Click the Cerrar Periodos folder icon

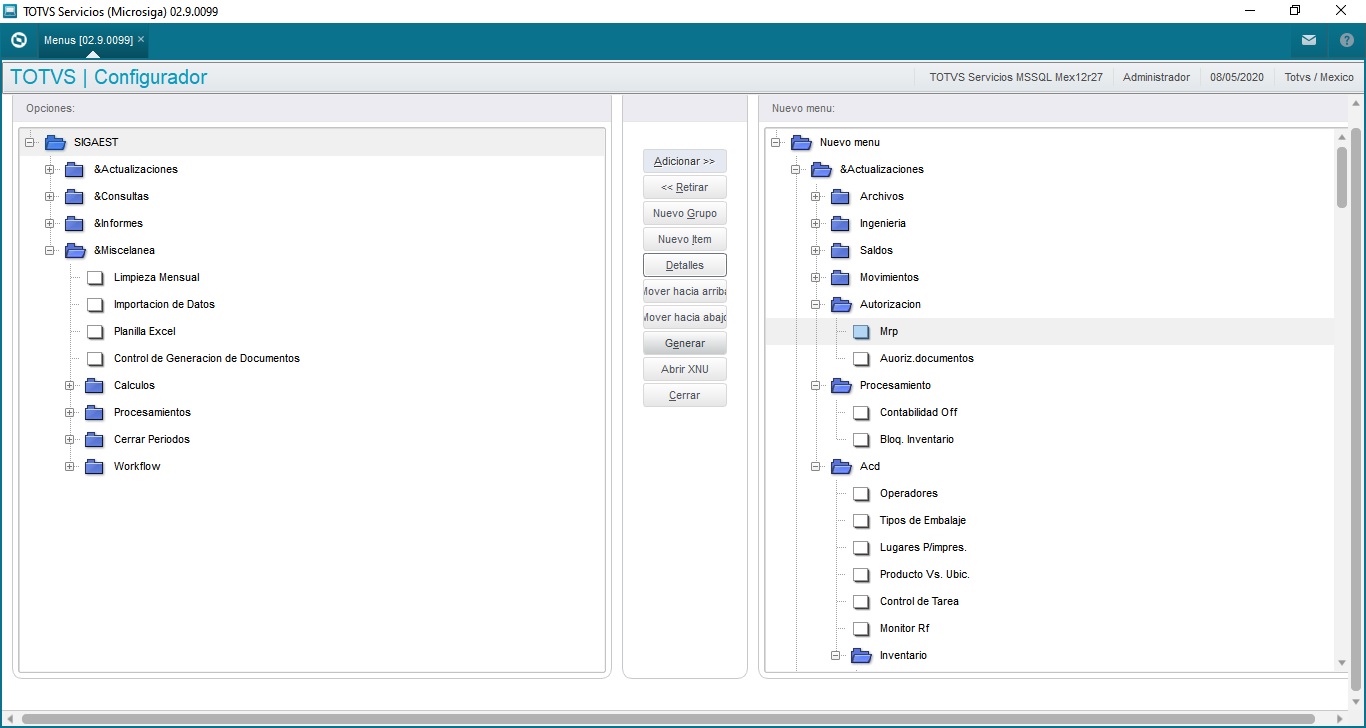(94, 439)
